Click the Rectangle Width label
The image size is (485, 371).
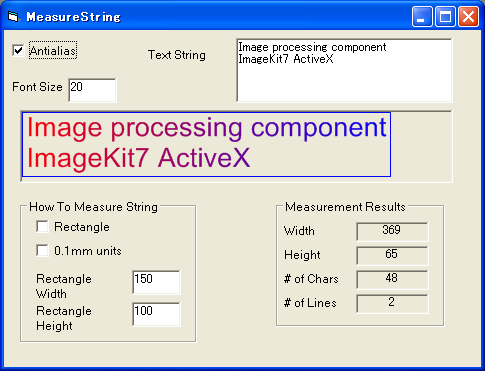coord(64,286)
